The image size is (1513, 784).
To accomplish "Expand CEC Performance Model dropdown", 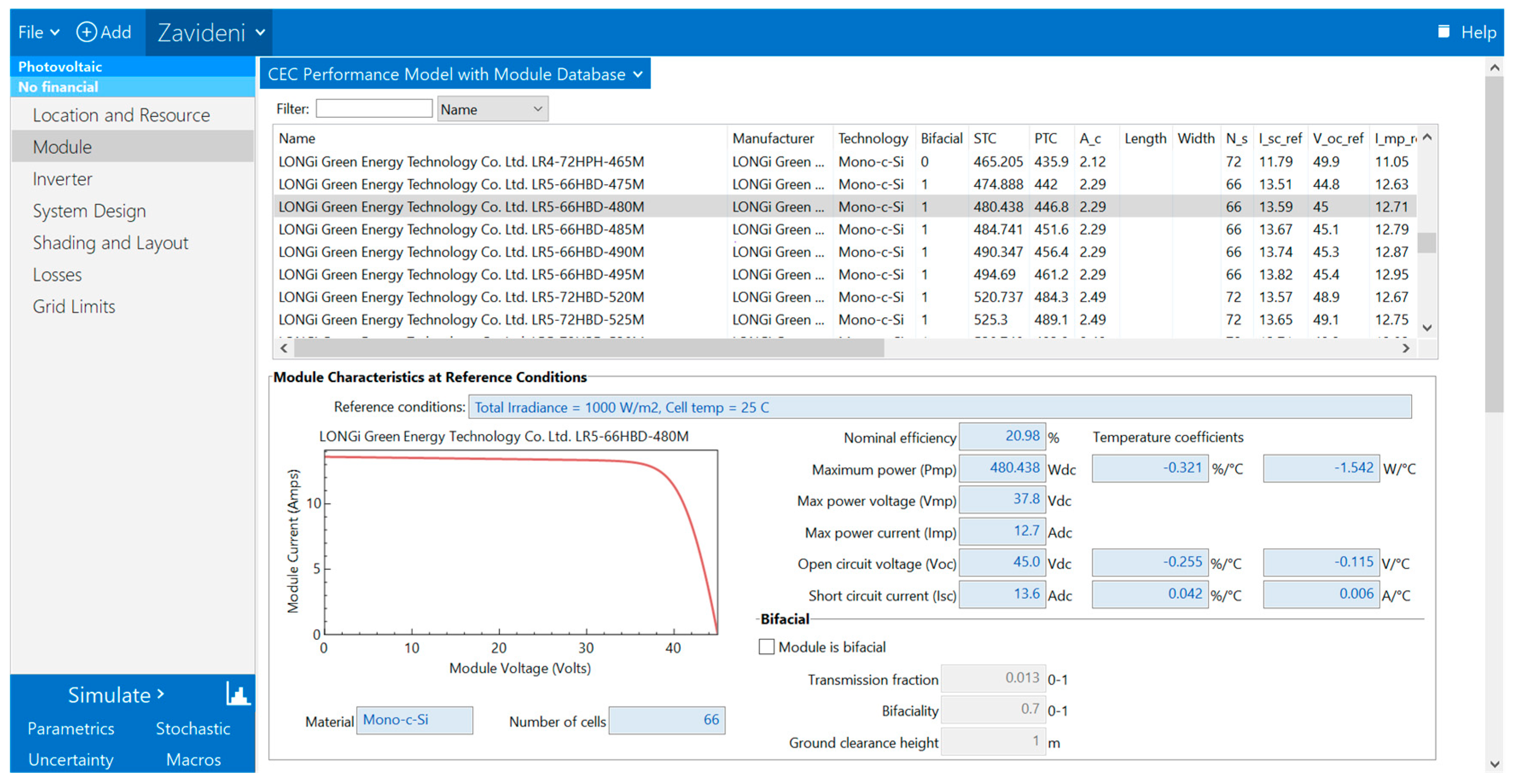I will 455,75.
